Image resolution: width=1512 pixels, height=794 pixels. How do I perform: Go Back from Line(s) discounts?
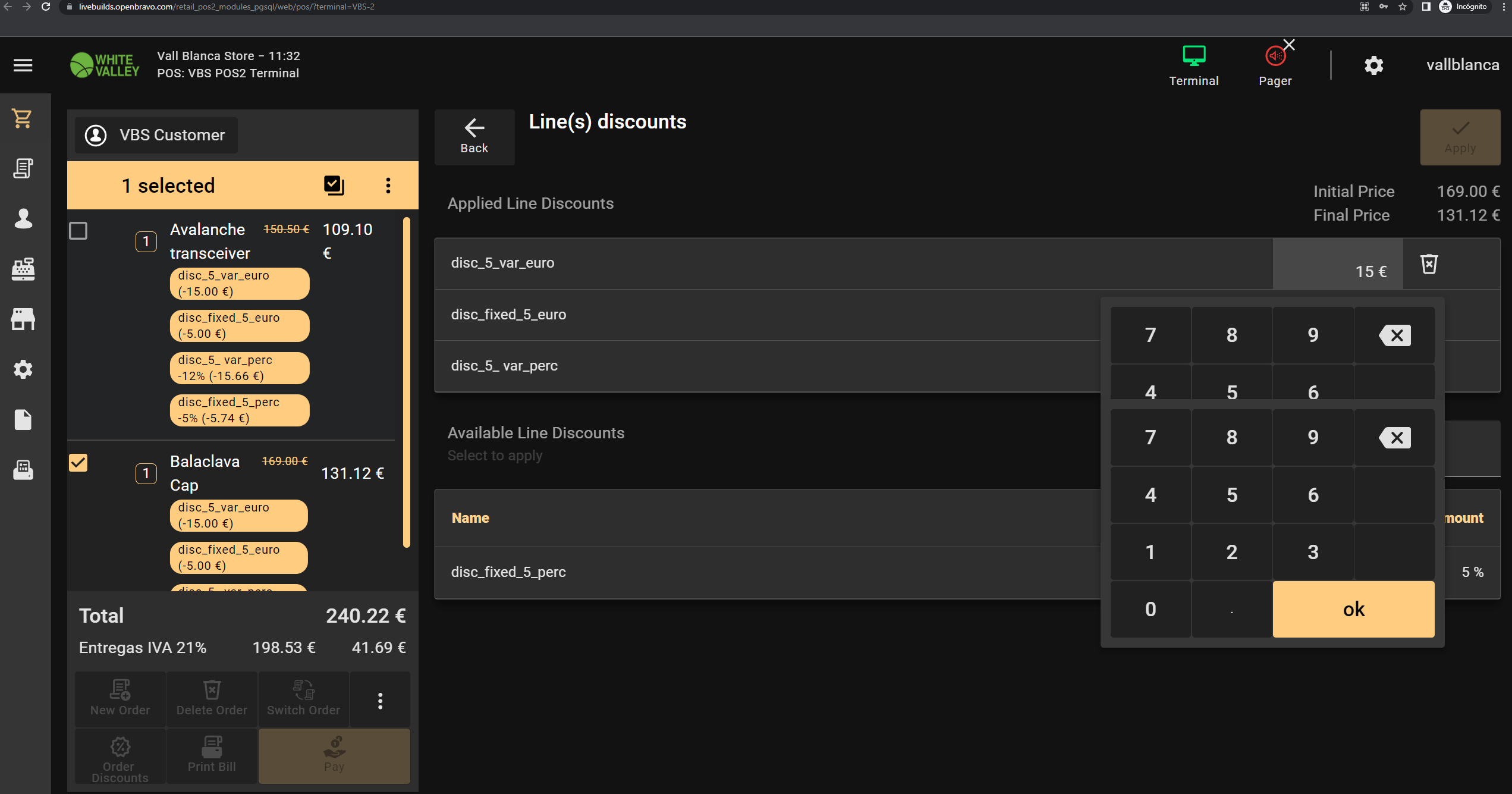[474, 137]
